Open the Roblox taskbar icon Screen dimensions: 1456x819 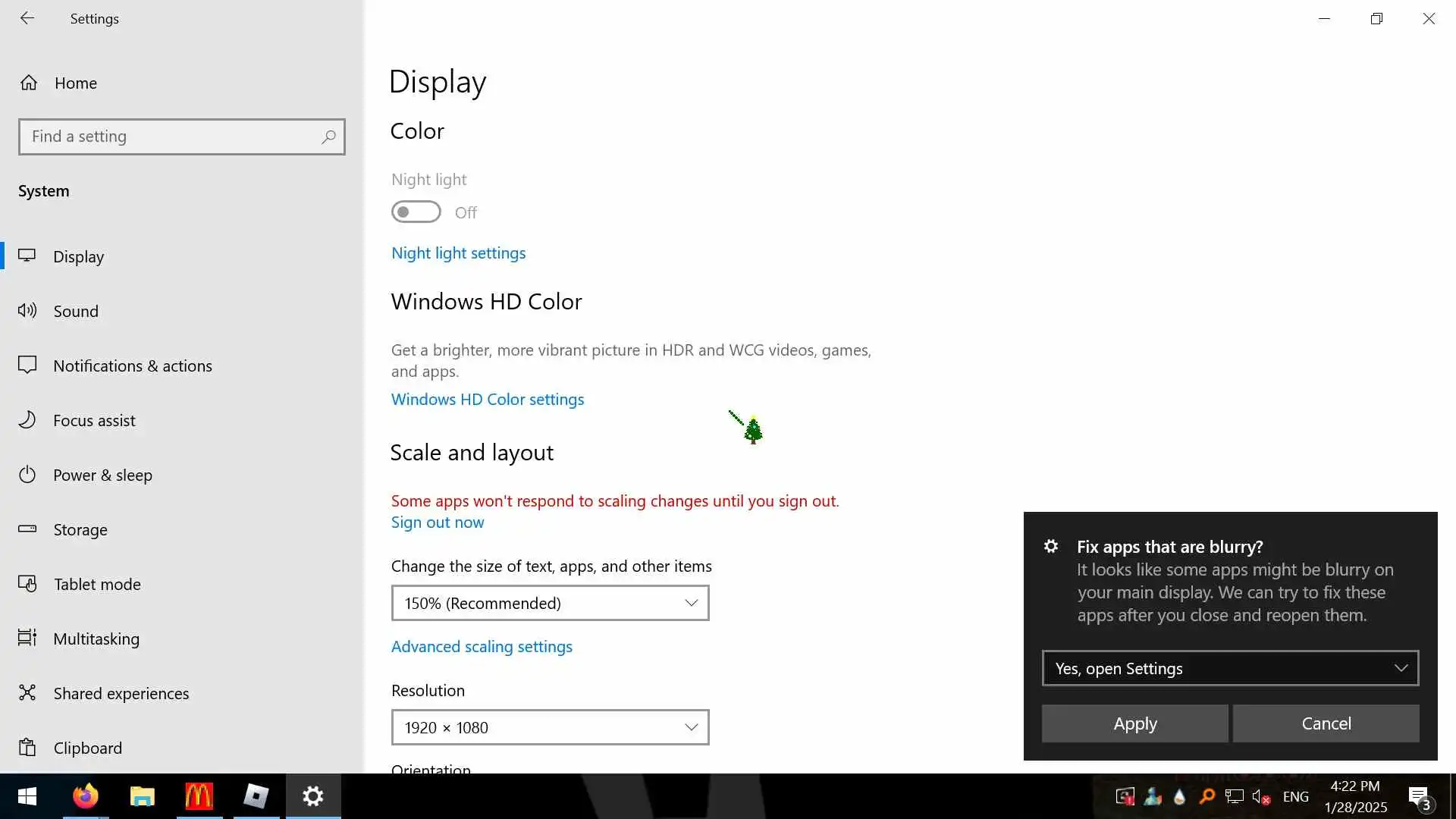[256, 796]
